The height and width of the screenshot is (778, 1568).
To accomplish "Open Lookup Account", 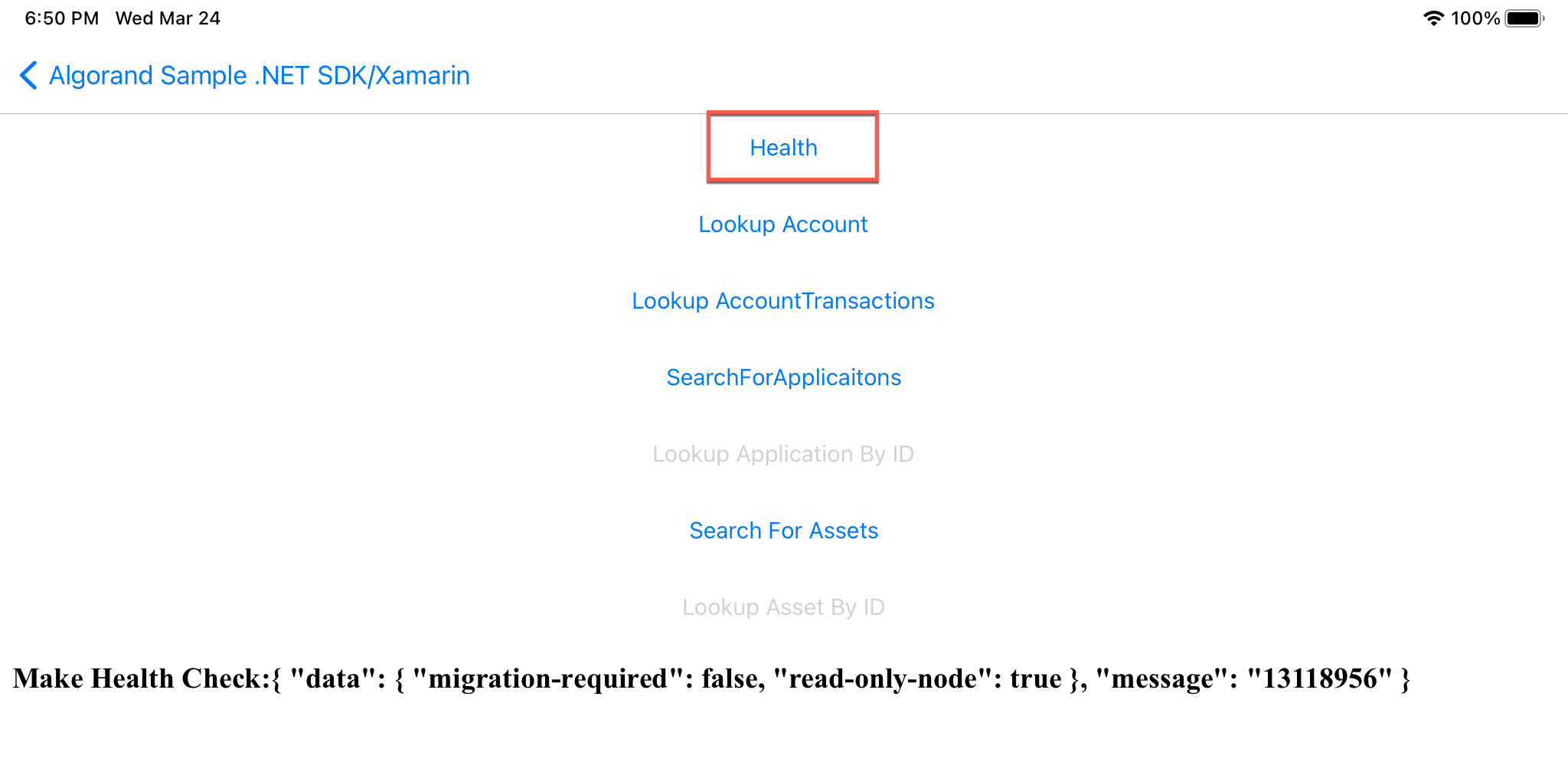I will click(x=783, y=224).
